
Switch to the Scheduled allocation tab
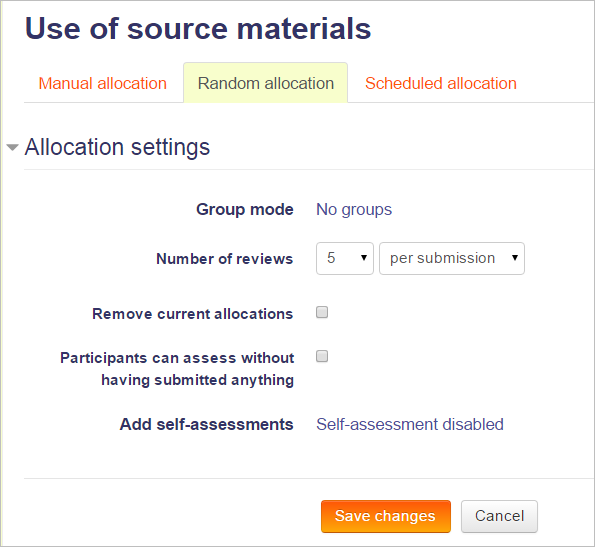(x=441, y=83)
